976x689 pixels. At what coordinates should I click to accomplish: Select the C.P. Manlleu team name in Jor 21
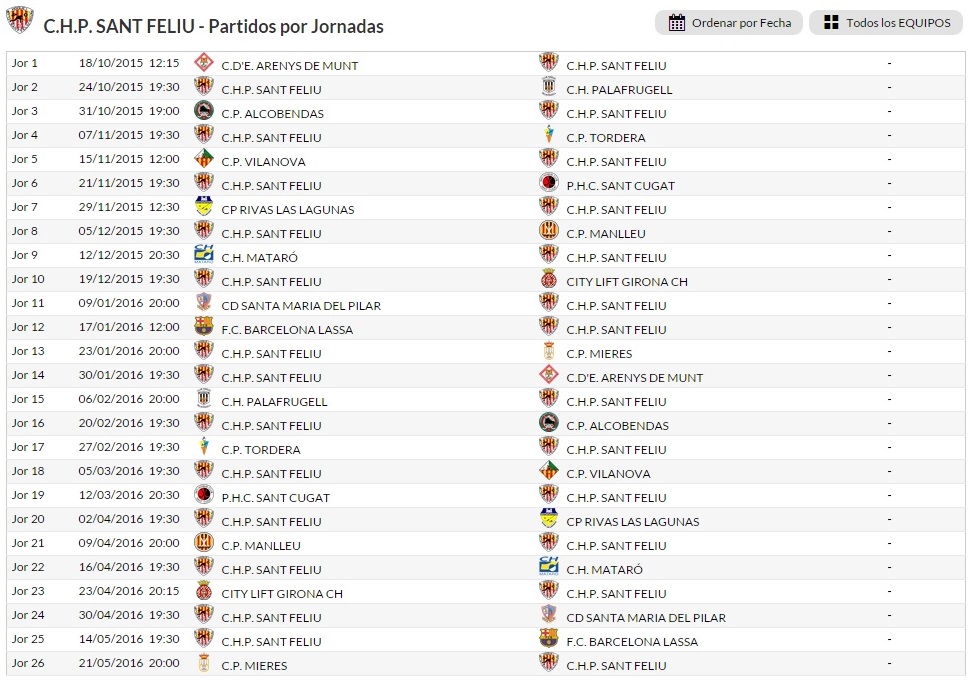[x=260, y=546]
